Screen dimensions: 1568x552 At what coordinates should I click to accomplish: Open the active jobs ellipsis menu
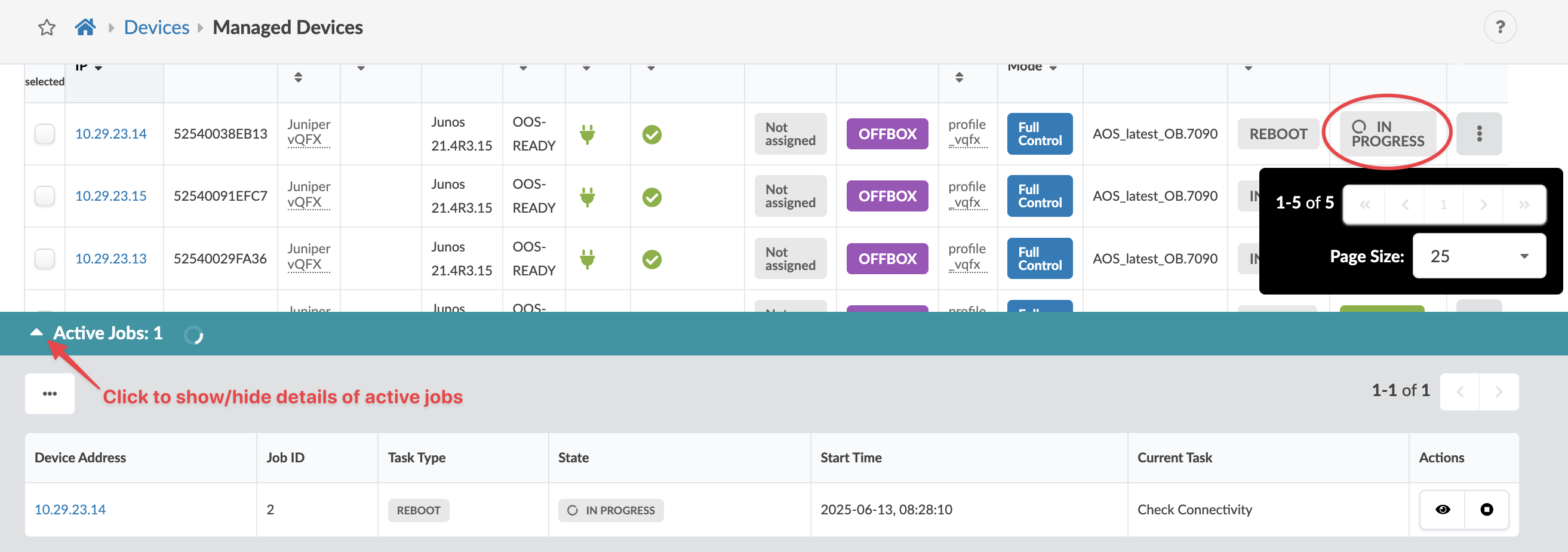tap(50, 394)
